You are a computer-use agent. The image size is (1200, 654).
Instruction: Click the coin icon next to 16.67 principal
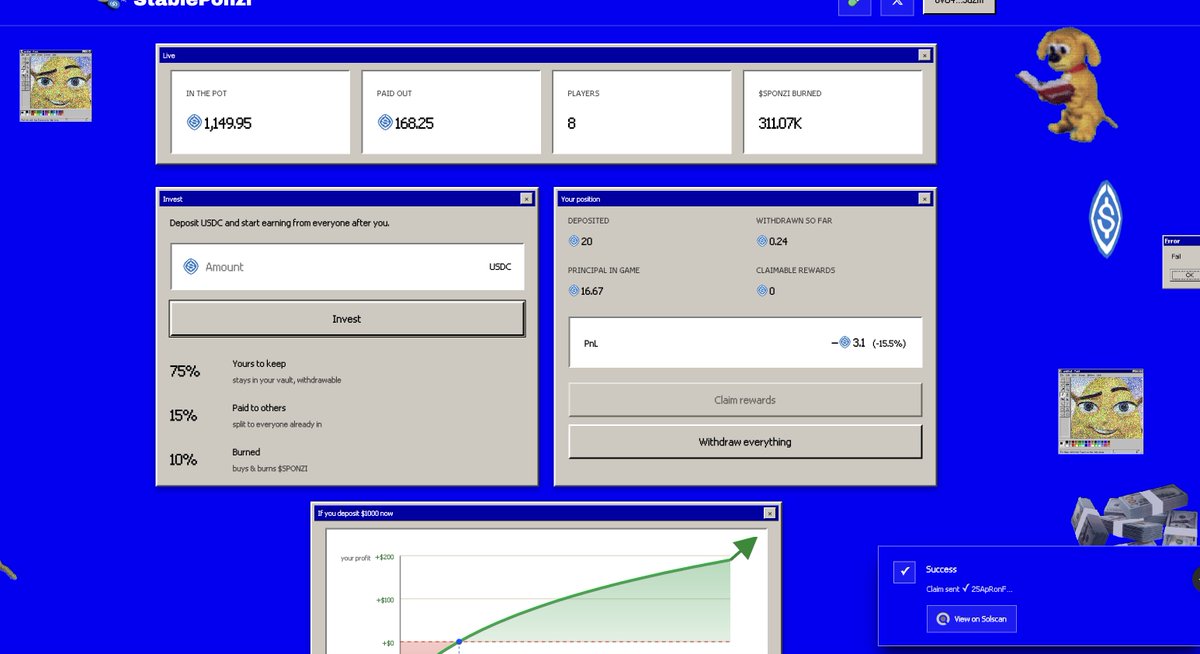click(x=574, y=291)
